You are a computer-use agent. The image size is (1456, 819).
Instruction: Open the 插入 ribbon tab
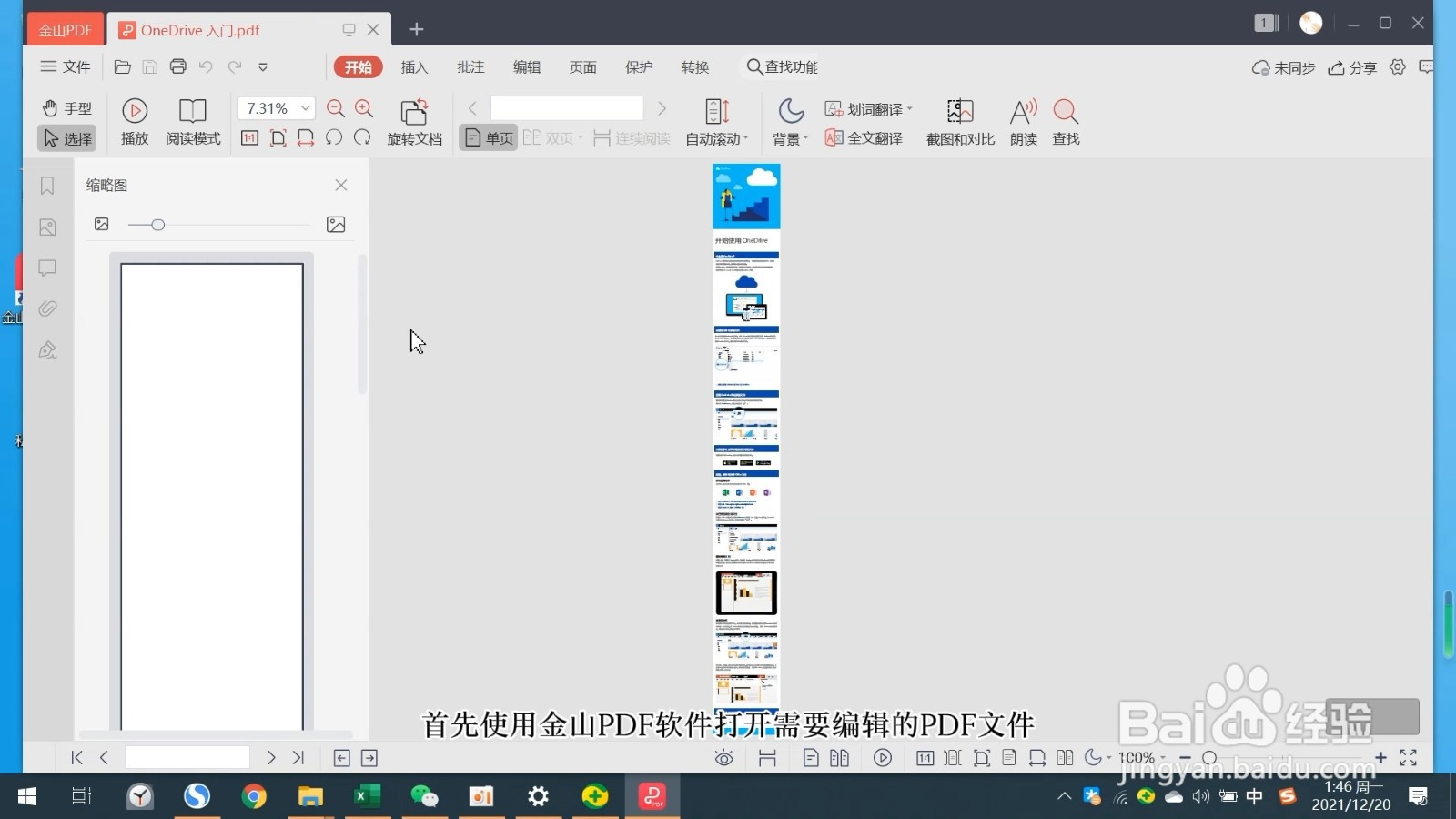coord(414,66)
